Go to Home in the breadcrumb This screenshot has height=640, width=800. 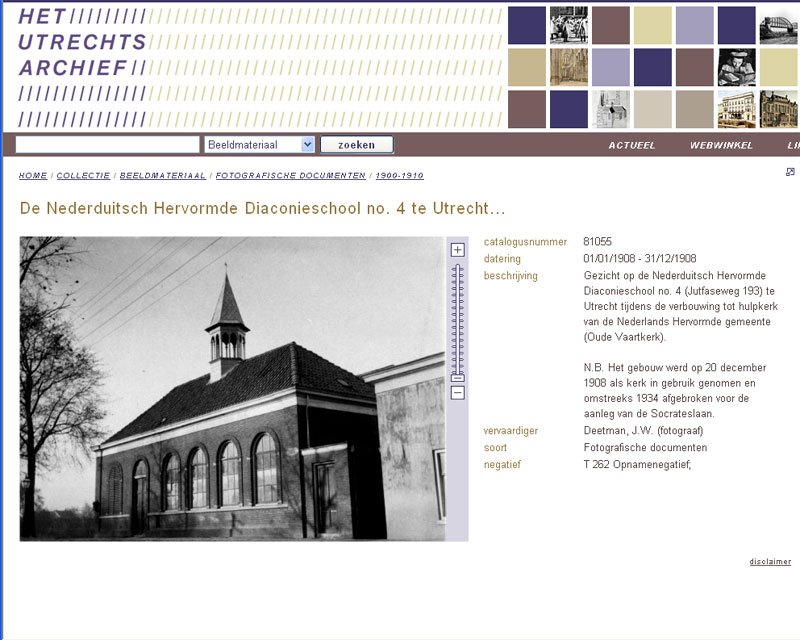pyautogui.click(x=33, y=175)
